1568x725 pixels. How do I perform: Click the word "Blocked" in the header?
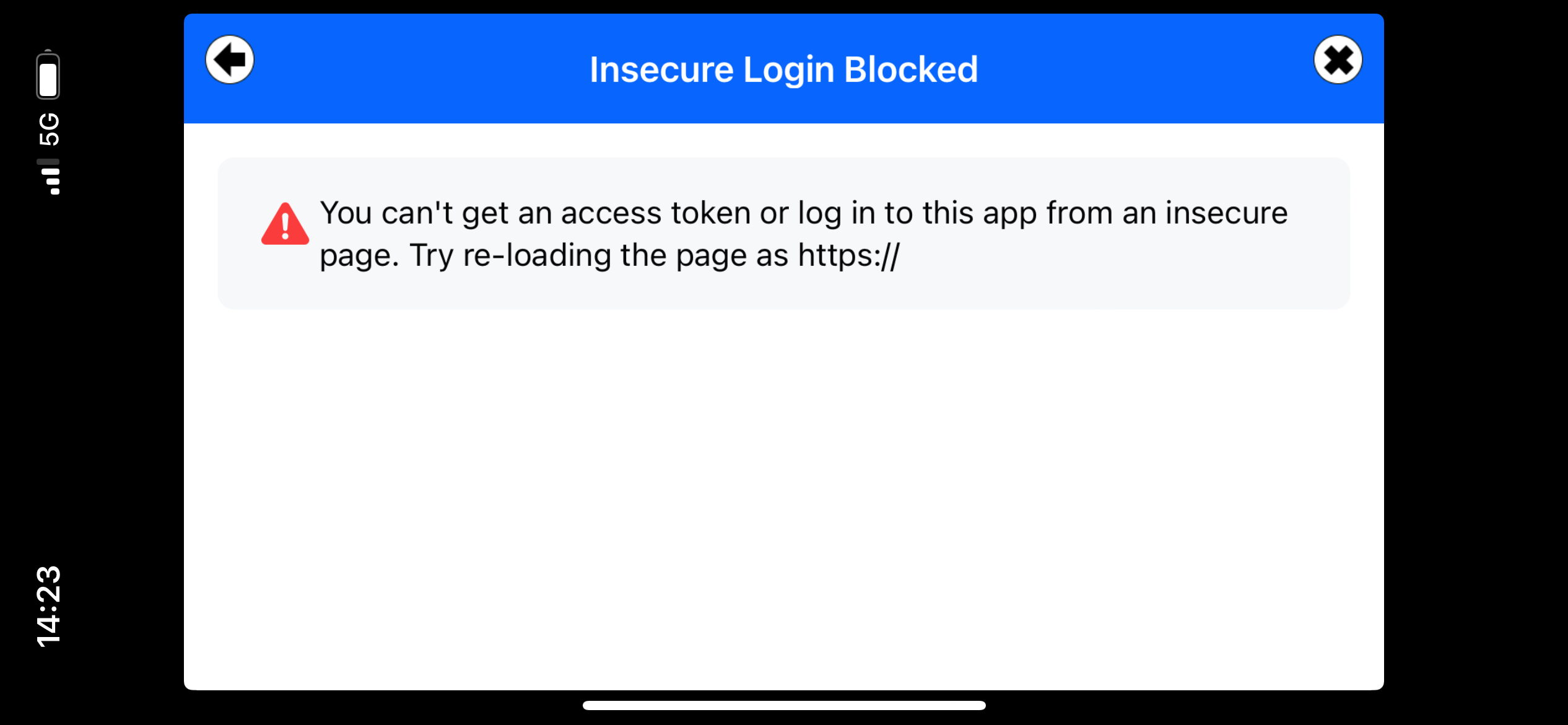910,69
